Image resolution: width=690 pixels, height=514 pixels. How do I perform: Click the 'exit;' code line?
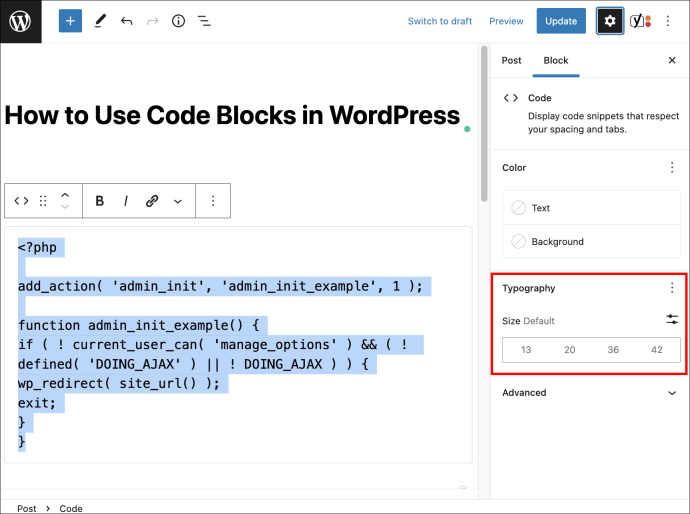pyautogui.click(x=37, y=403)
